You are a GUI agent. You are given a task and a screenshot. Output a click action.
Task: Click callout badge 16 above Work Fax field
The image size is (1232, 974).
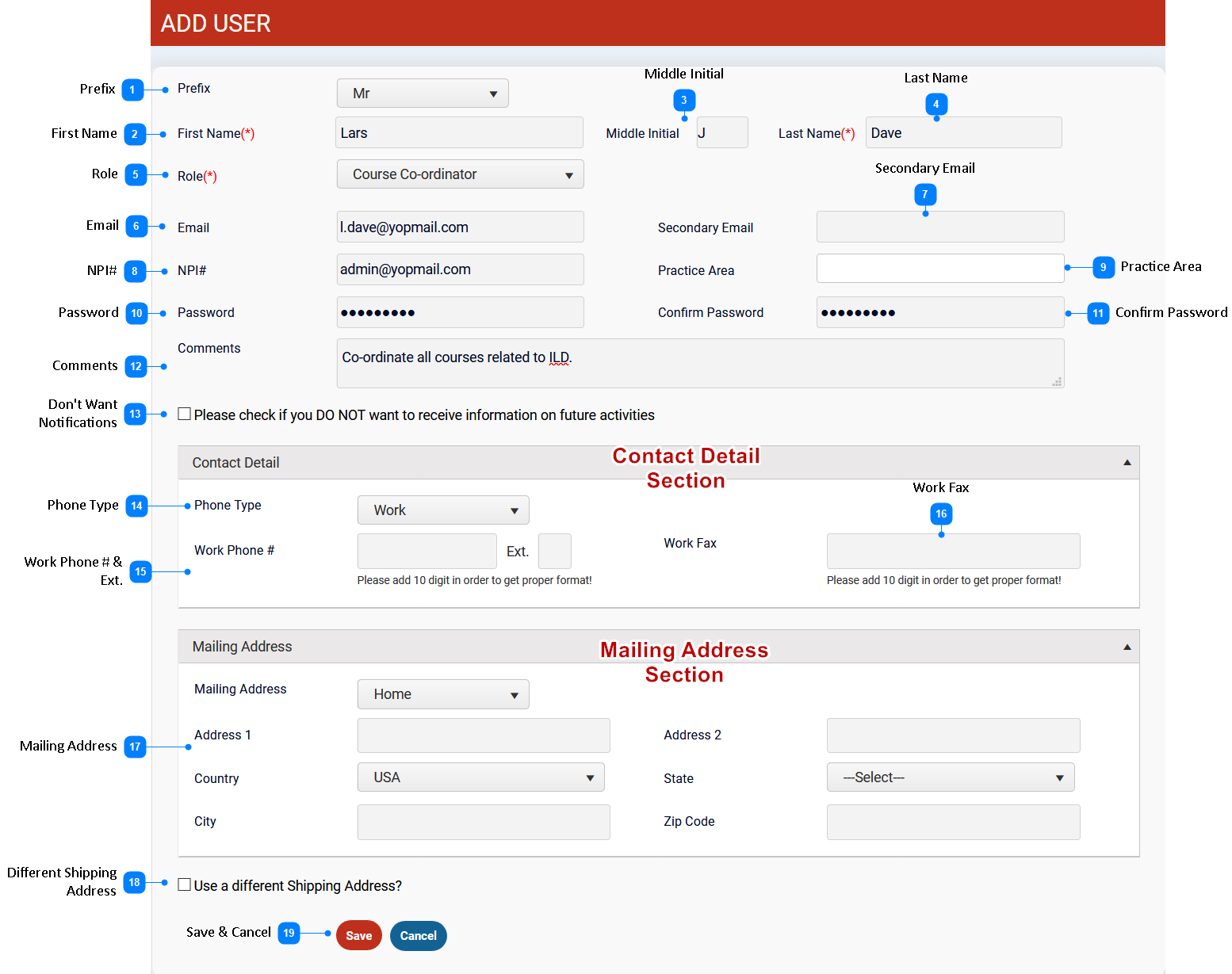point(941,514)
